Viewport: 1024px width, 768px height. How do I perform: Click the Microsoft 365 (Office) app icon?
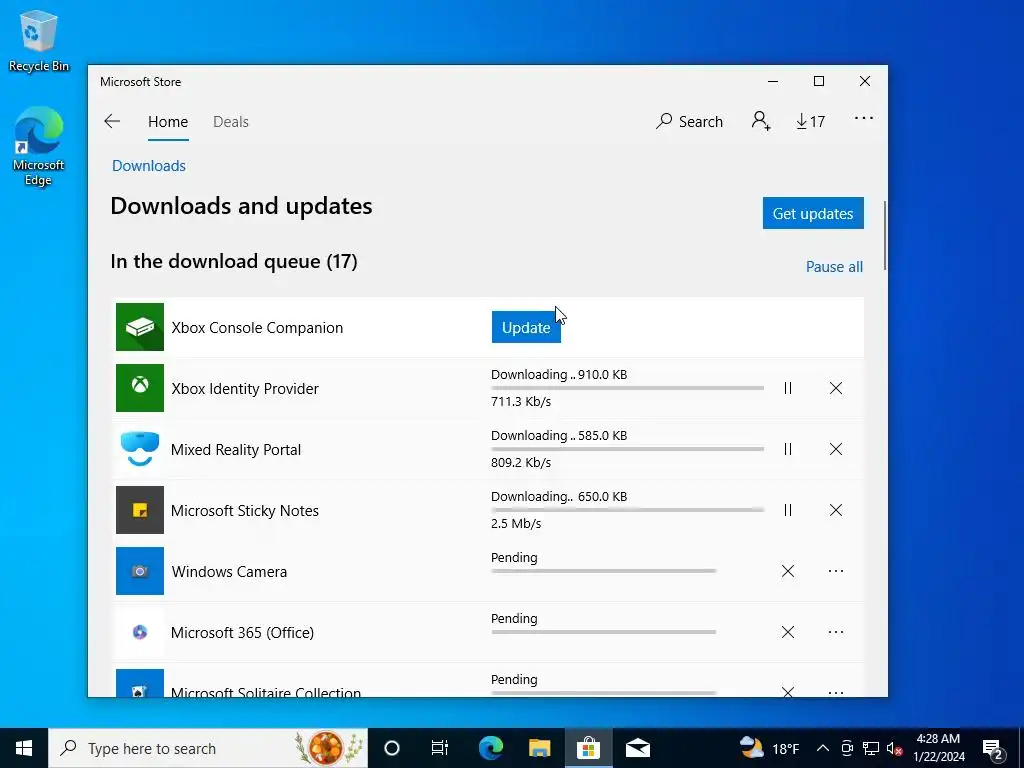140,632
